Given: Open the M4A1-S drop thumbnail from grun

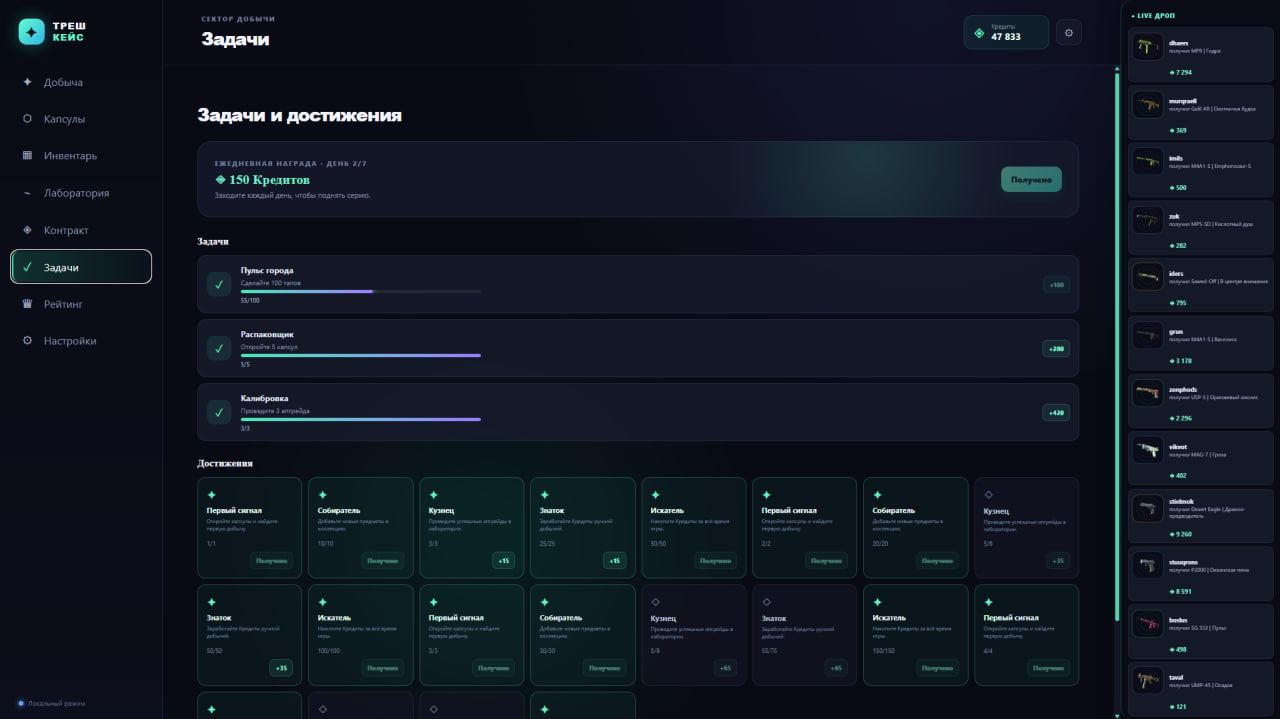Looking at the screenshot, I should pyautogui.click(x=1148, y=334).
